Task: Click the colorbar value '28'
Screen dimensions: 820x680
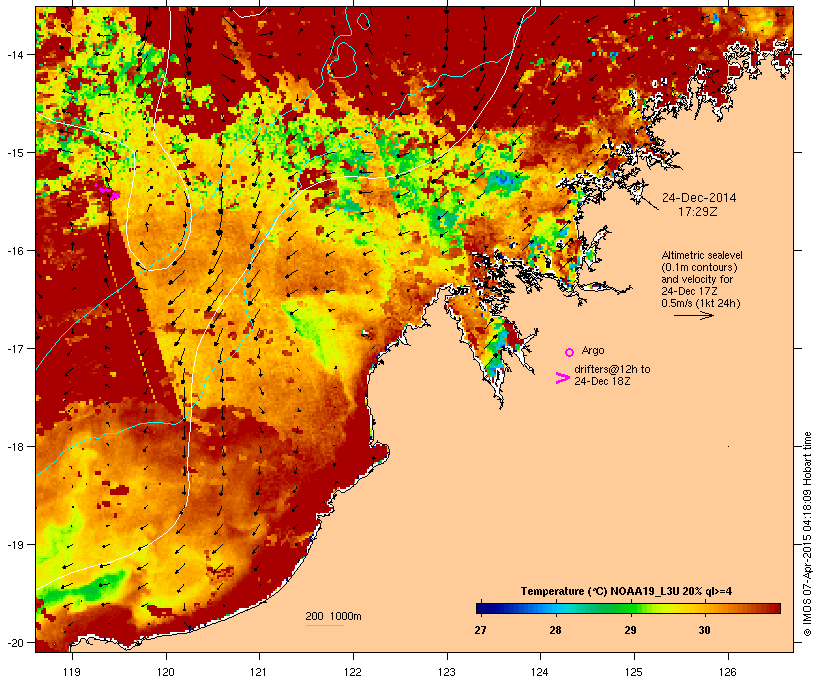Action: (x=555, y=630)
